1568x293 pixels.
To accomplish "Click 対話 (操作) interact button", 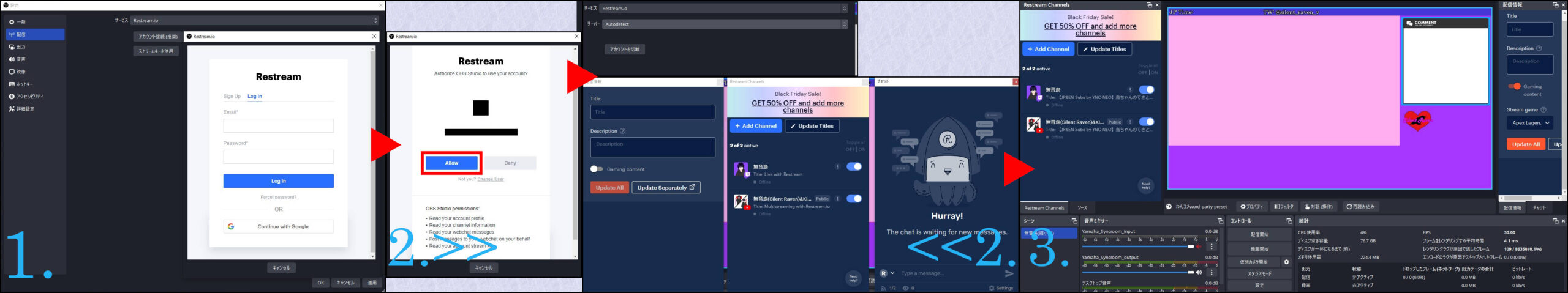I will pos(1319,207).
